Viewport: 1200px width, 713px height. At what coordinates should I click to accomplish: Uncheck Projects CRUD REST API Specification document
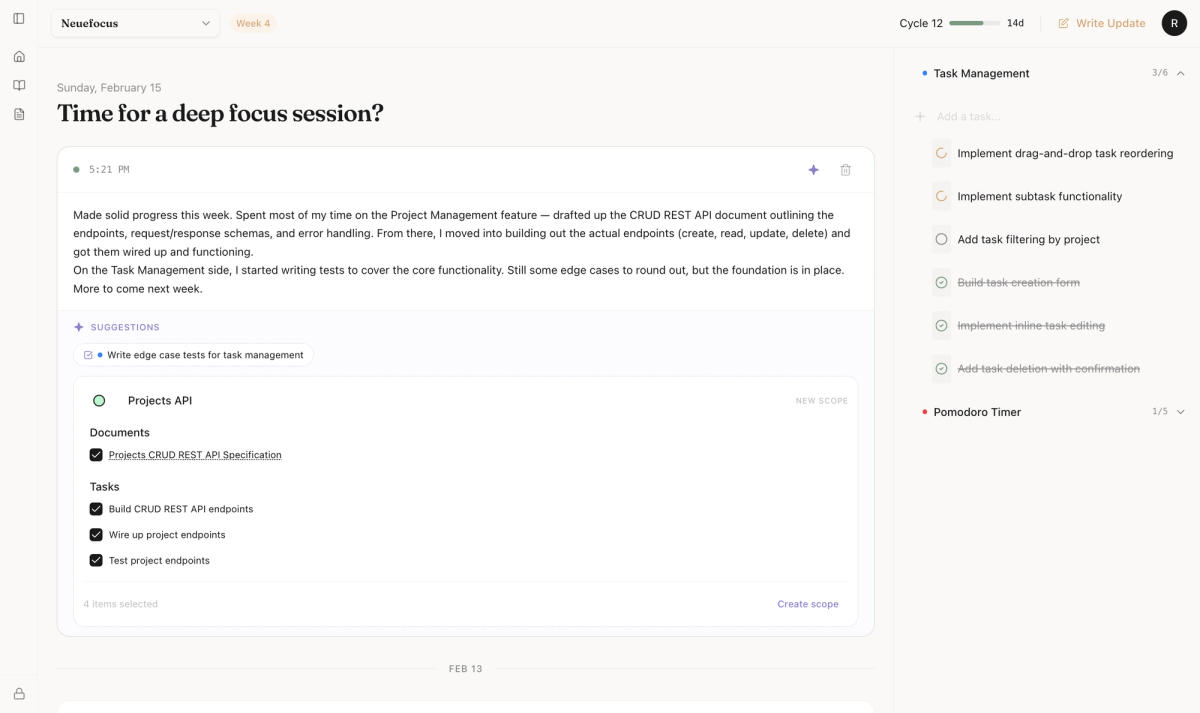(x=95, y=454)
